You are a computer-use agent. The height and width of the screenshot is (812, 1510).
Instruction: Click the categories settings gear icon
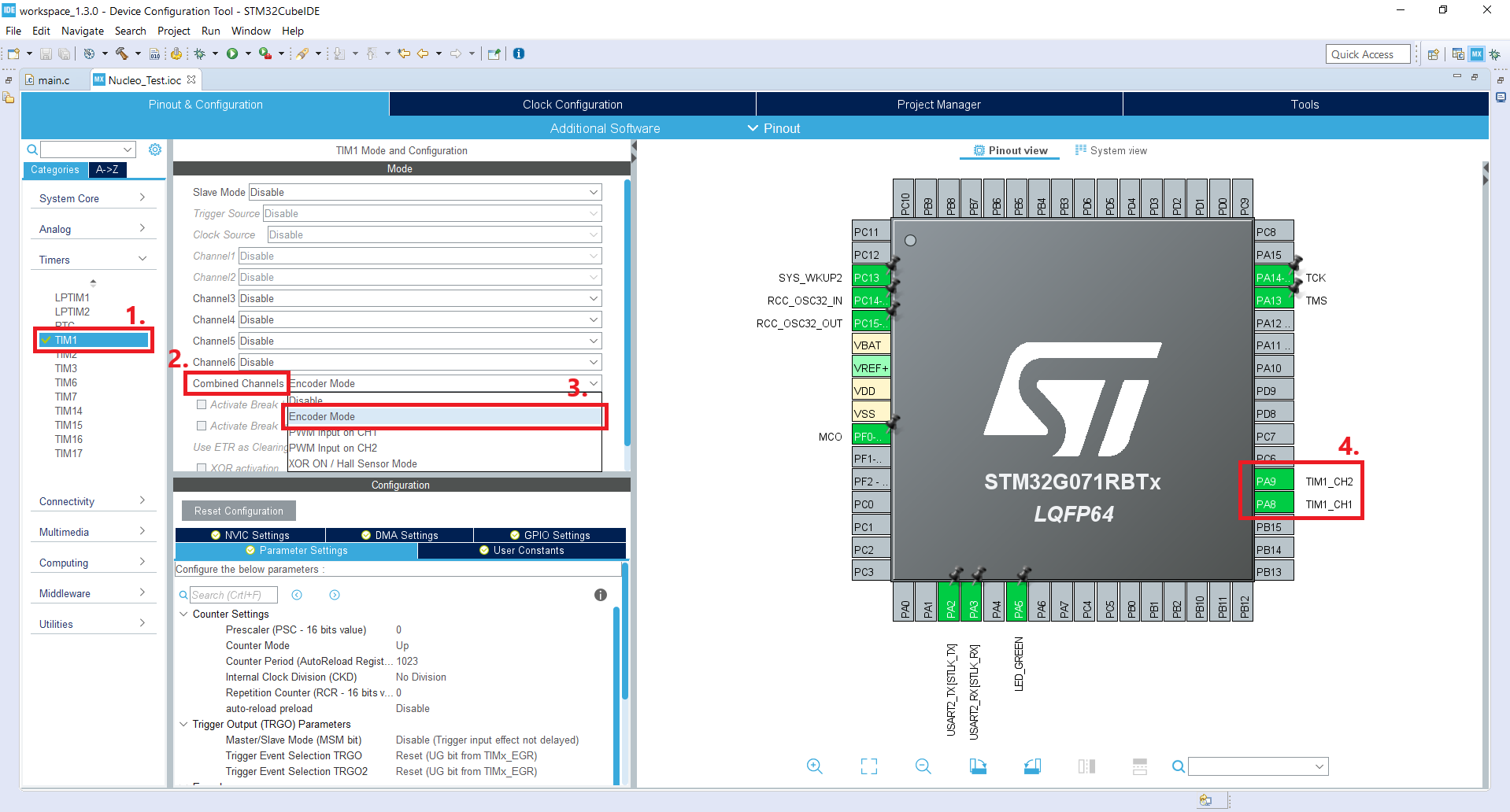[x=155, y=149]
